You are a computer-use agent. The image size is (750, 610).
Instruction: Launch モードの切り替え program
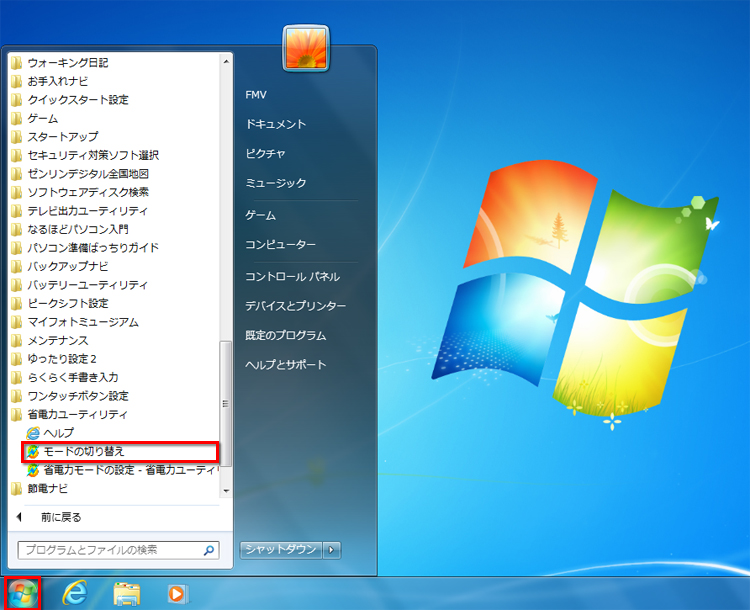[x=121, y=452]
